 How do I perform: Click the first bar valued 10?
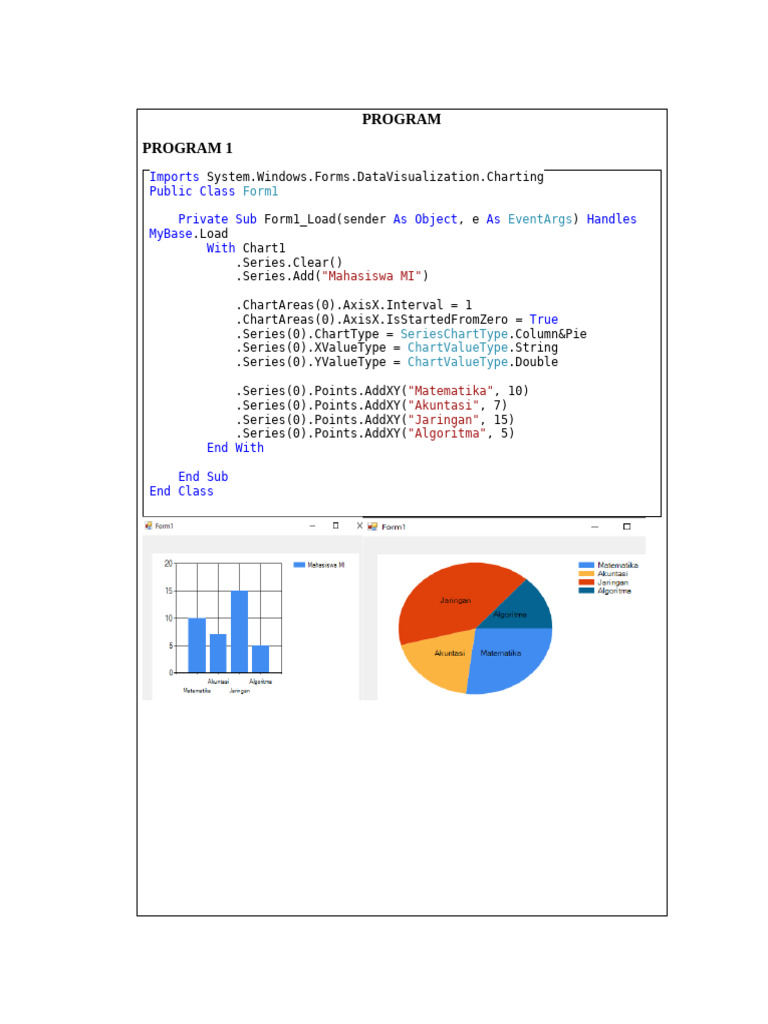point(197,645)
